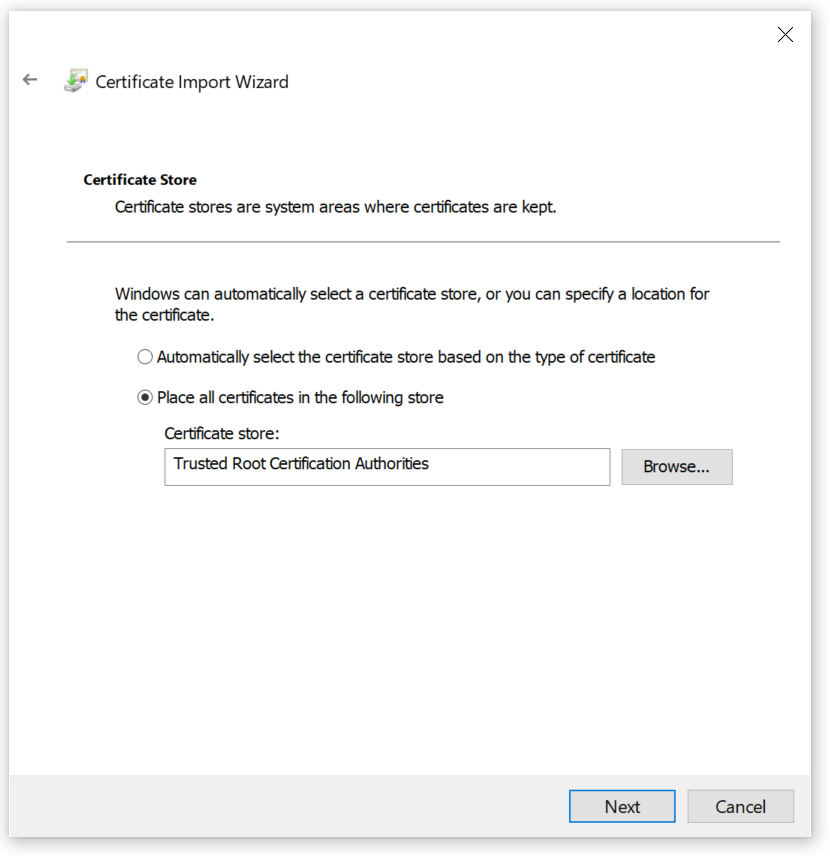Click the Certificate Import Wizard icon

click(76, 81)
